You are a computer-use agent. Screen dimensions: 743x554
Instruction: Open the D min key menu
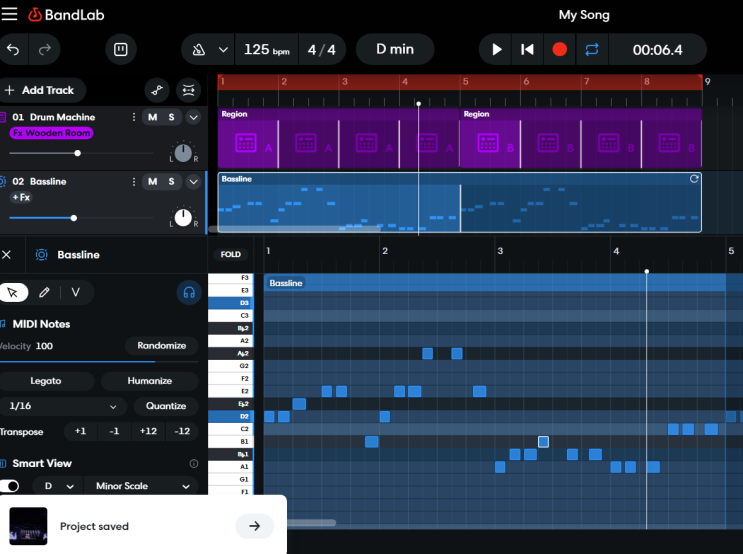(x=395, y=49)
